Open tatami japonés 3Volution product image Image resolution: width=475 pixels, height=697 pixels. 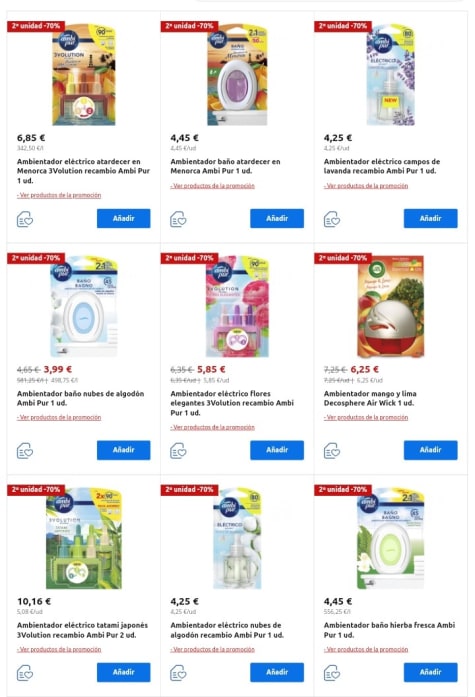click(84, 538)
